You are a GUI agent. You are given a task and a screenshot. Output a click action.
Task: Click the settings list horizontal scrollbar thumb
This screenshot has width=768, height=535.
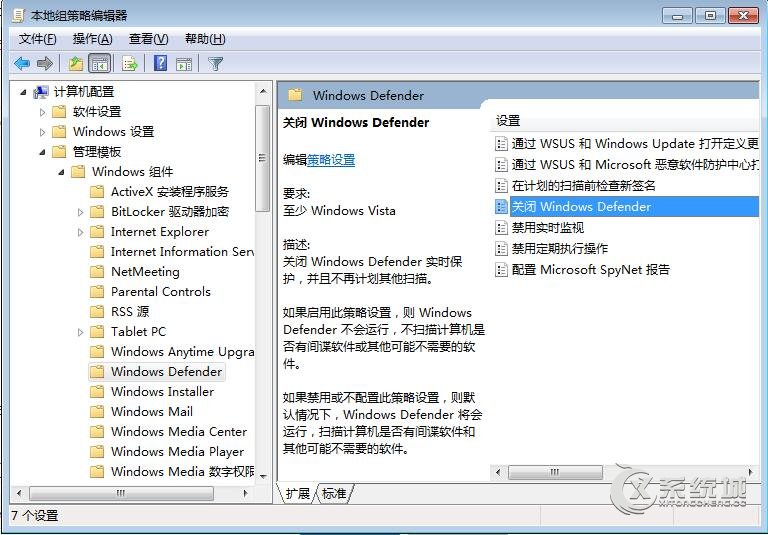555,472
